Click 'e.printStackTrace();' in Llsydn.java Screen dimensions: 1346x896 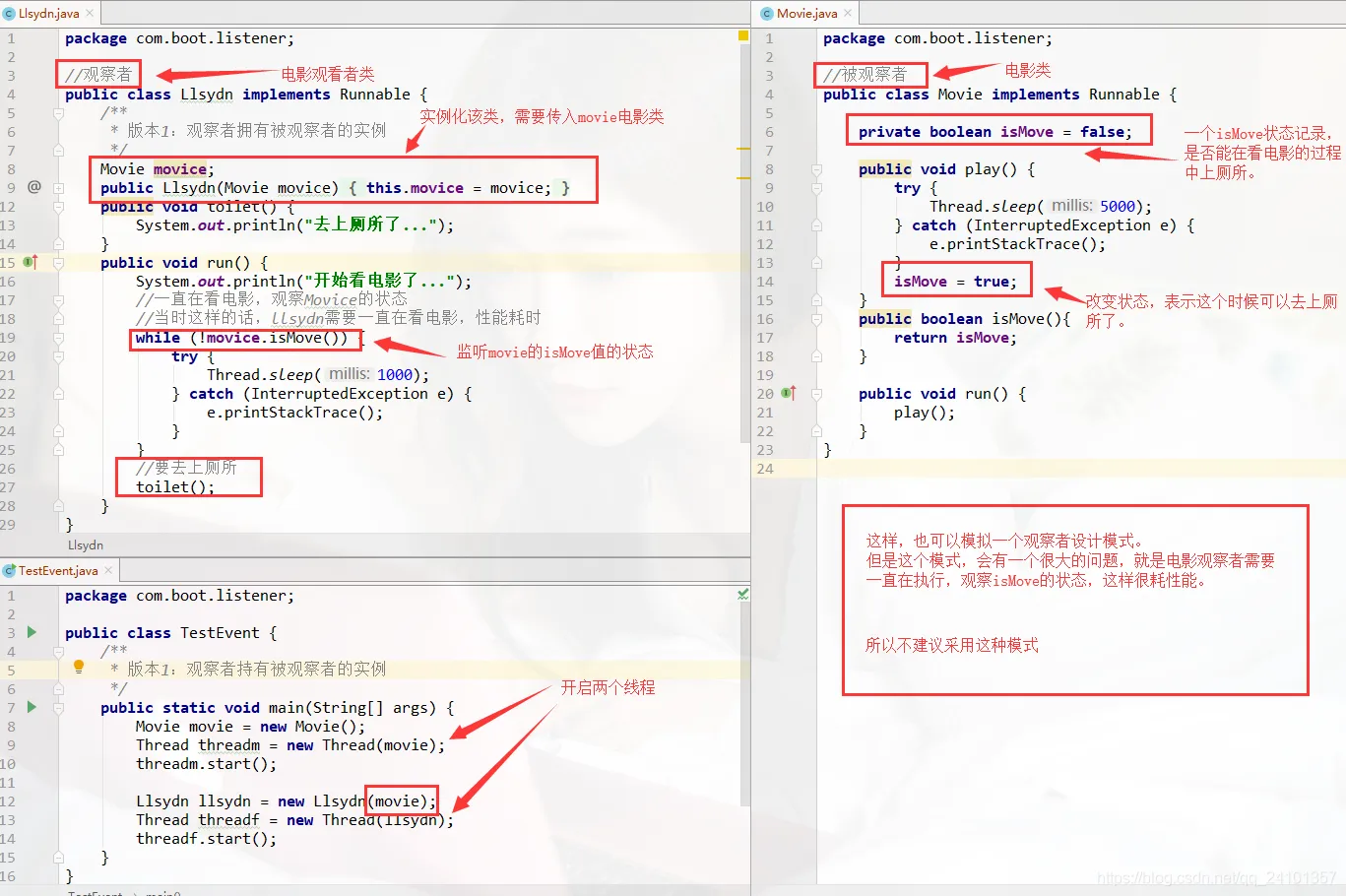click(x=294, y=412)
